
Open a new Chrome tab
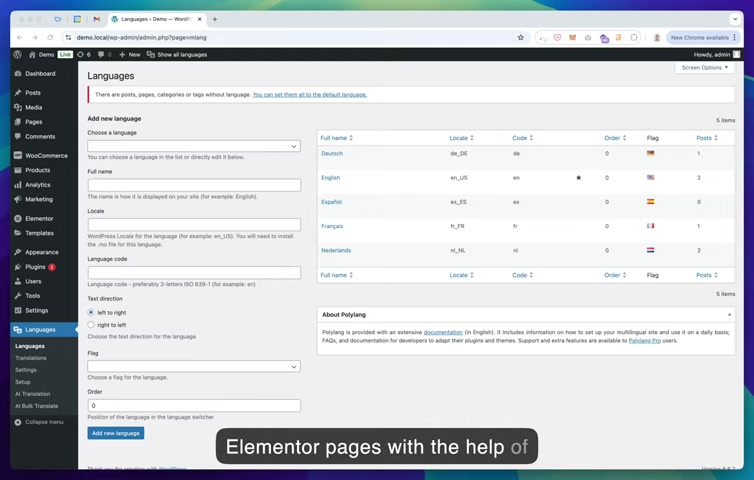tap(215, 19)
